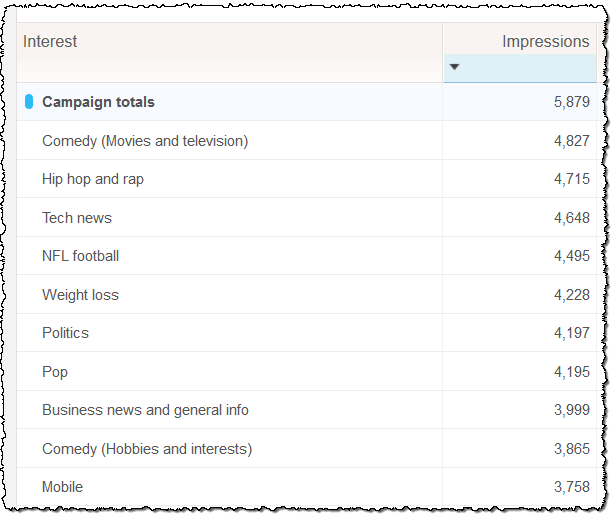The image size is (615, 521).
Task: Click the 4,648 impressions value
Action: coord(571,218)
